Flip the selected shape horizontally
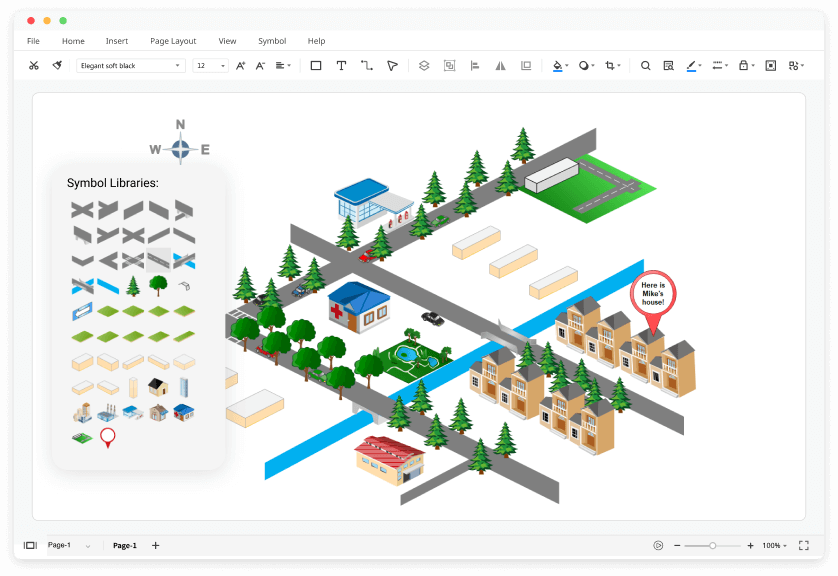This screenshot has width=838, height=576. click(x=500, y=65)
